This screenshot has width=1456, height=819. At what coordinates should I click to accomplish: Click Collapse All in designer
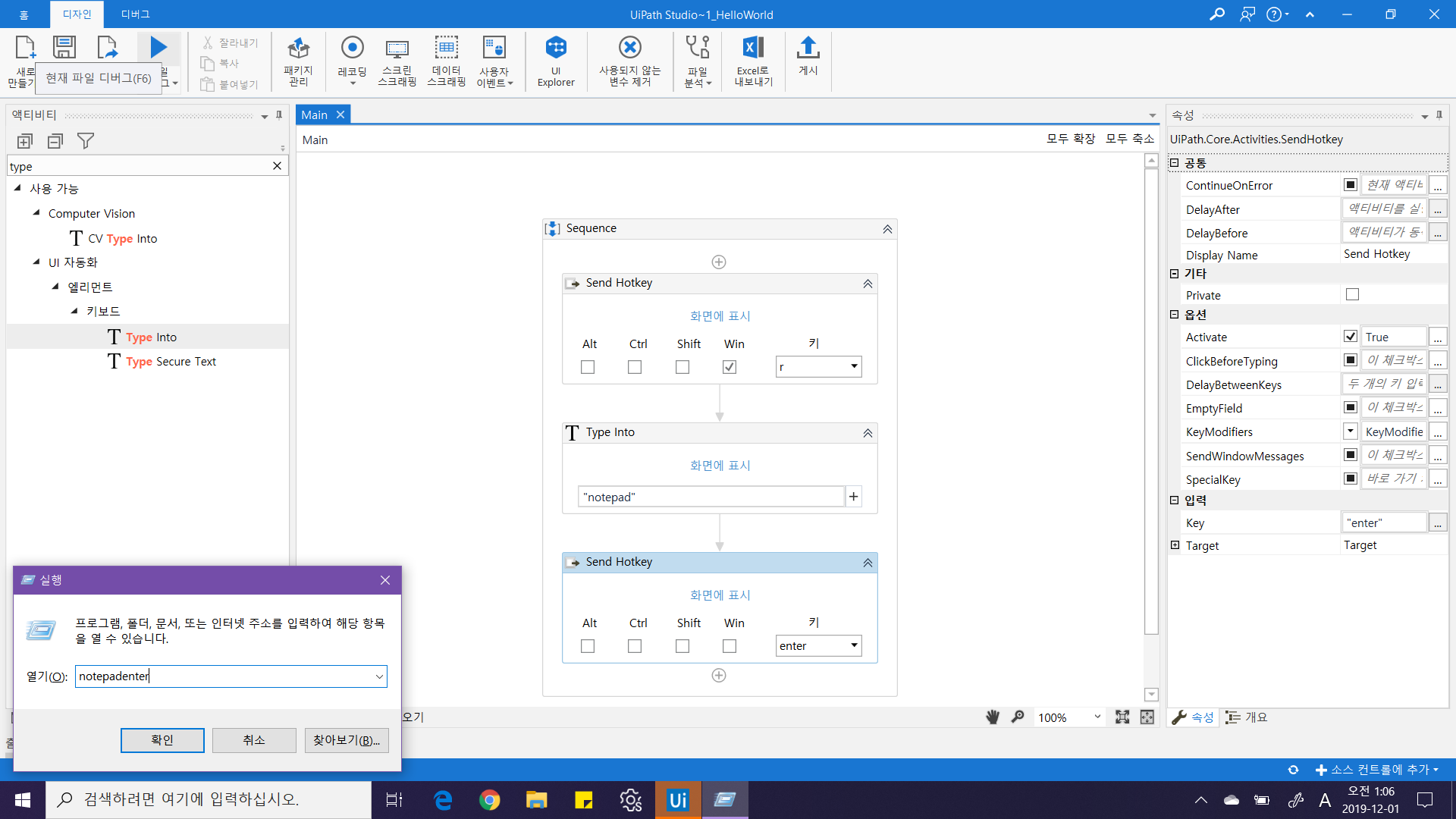[1129, 139]
